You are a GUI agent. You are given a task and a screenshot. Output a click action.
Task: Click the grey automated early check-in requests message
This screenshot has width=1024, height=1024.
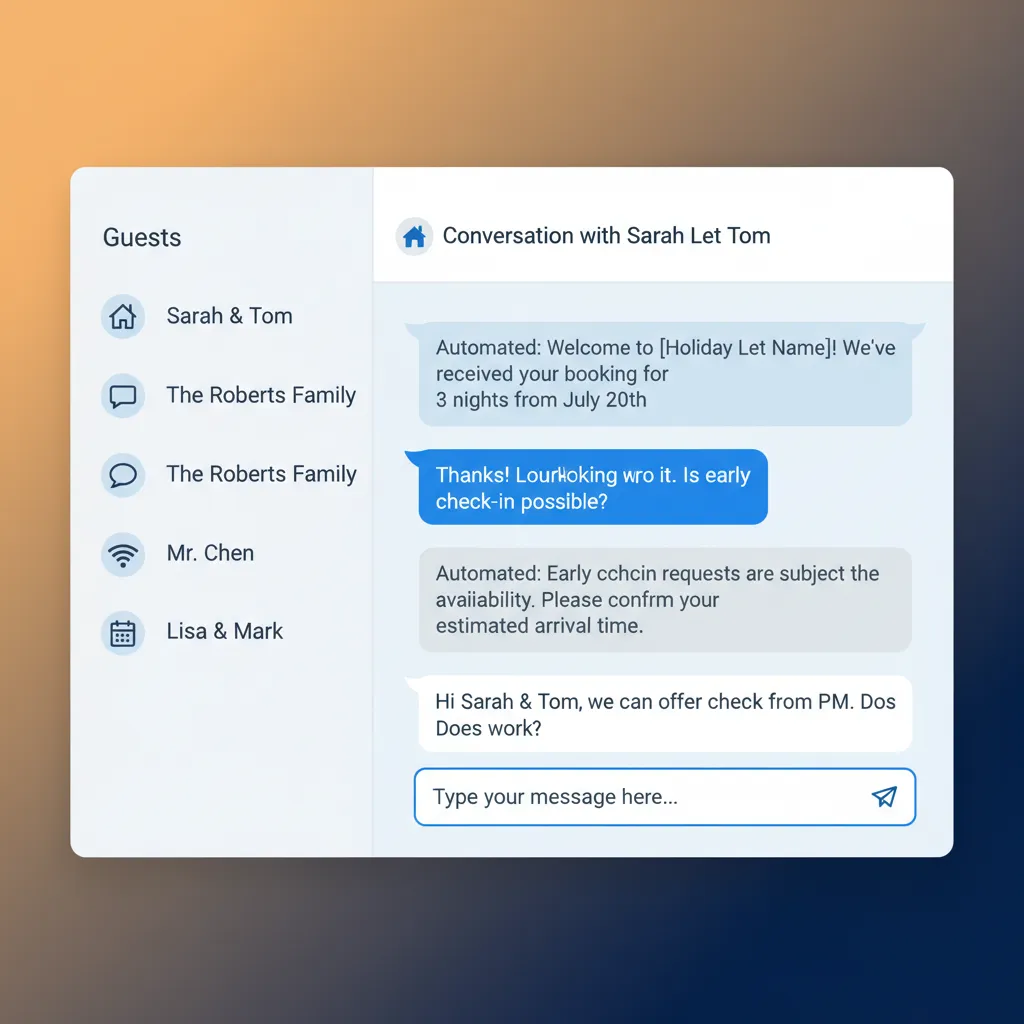[x=665, y=600]
